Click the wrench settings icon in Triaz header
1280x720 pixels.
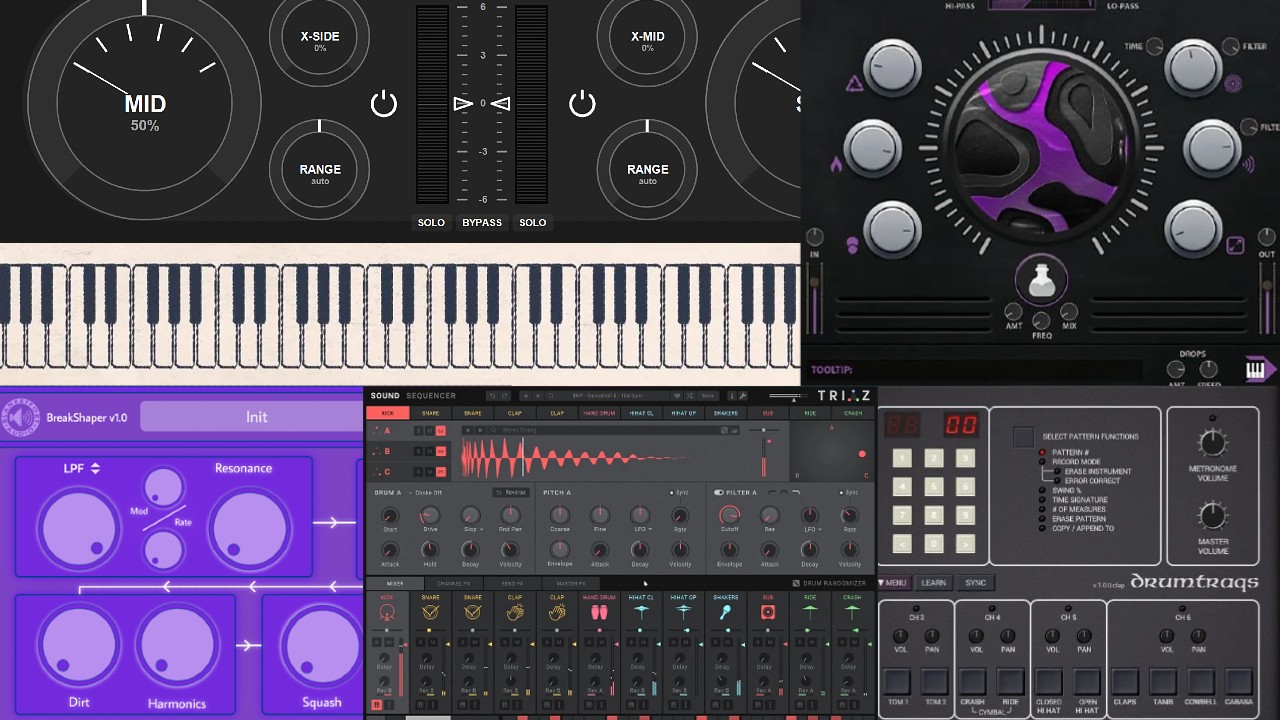coord(743,395)
